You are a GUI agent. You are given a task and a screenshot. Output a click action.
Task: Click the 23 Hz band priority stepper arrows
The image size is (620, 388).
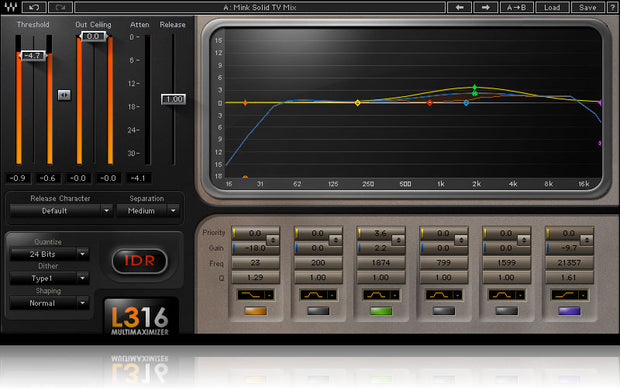point(273,240)
